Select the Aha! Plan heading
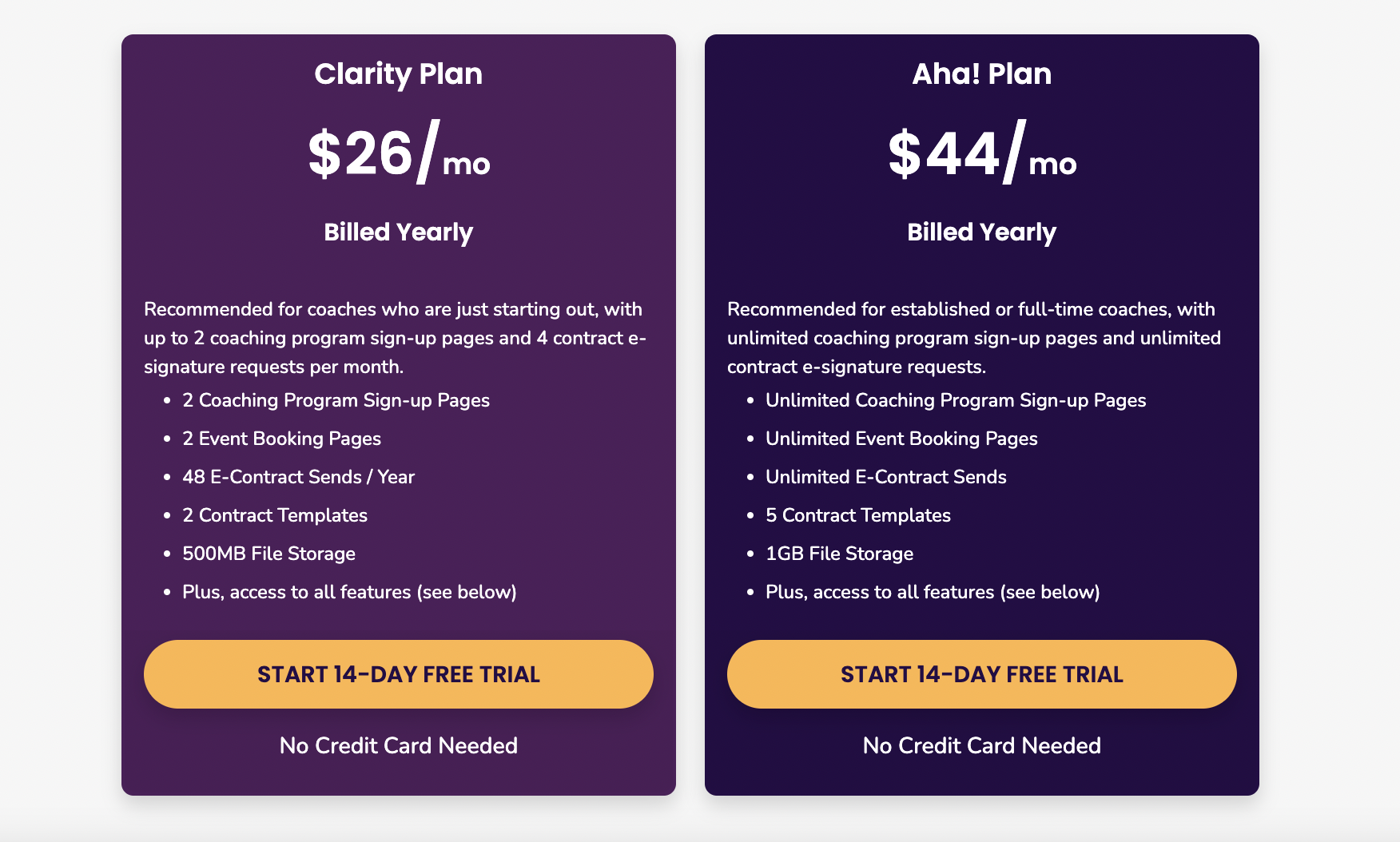This screenshot has width=1400, height=842. coord(982,74)
